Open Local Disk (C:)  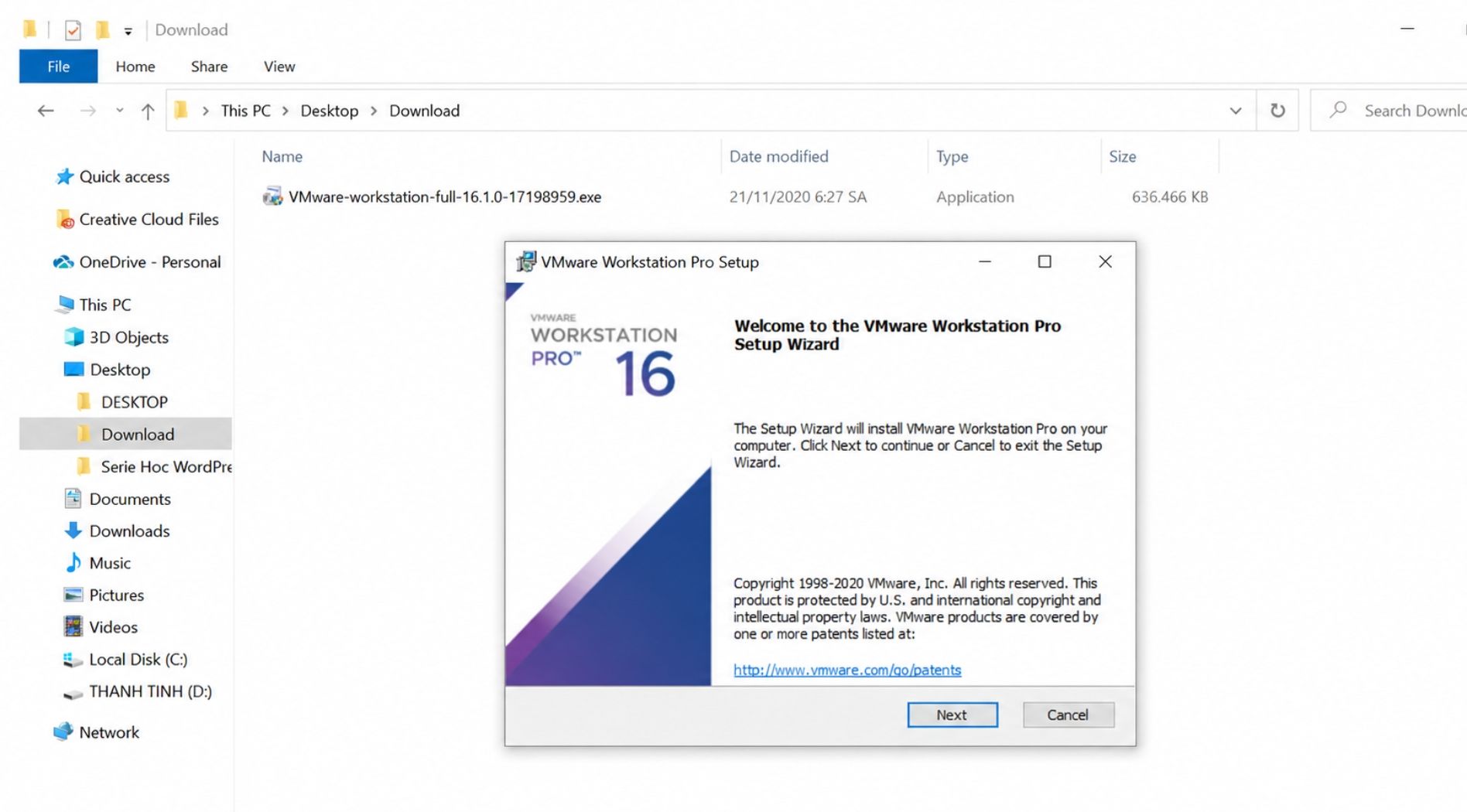[x=138, y=660]
